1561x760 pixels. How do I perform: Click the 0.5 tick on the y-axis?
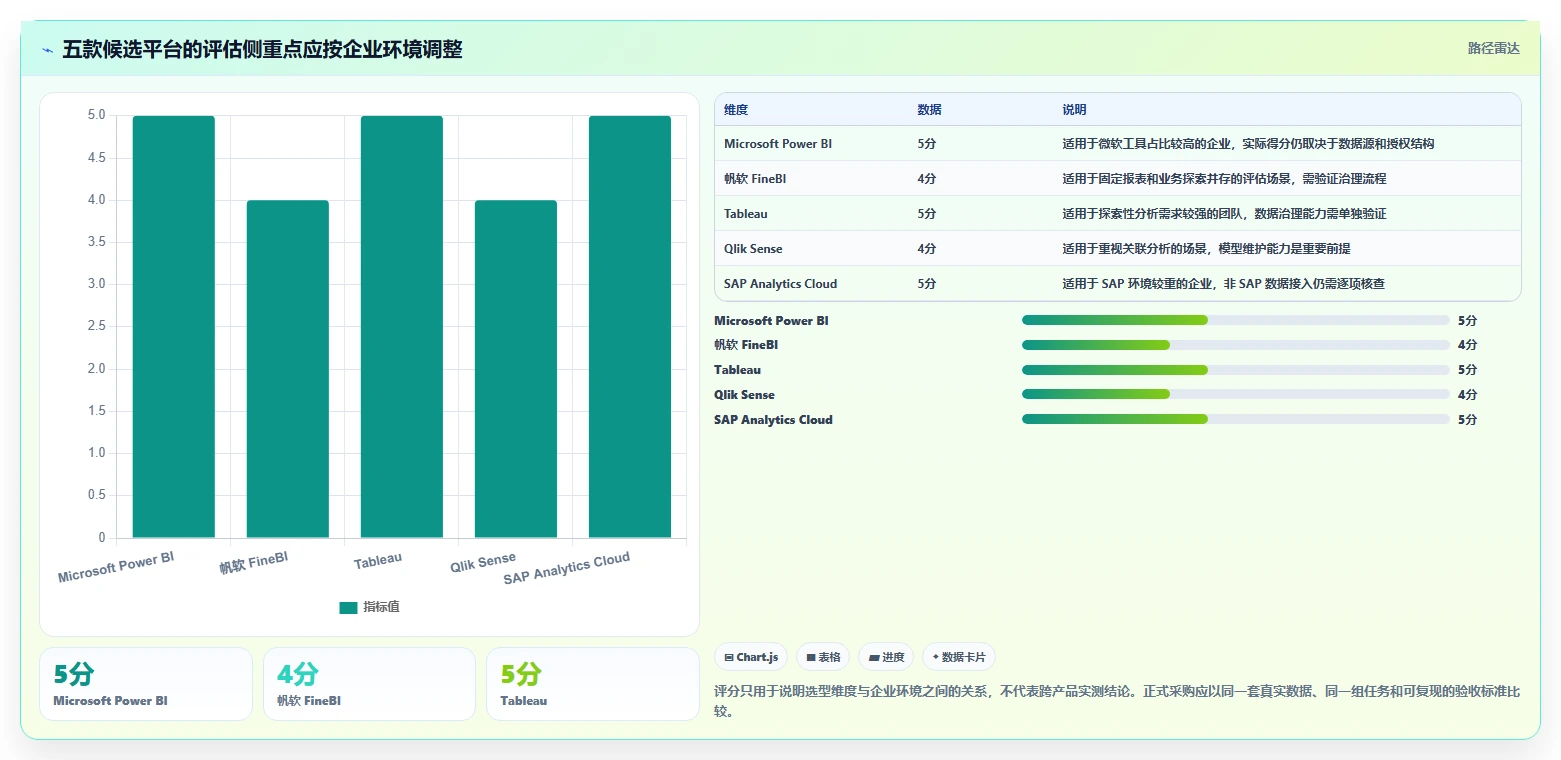[x=96, y=496]
